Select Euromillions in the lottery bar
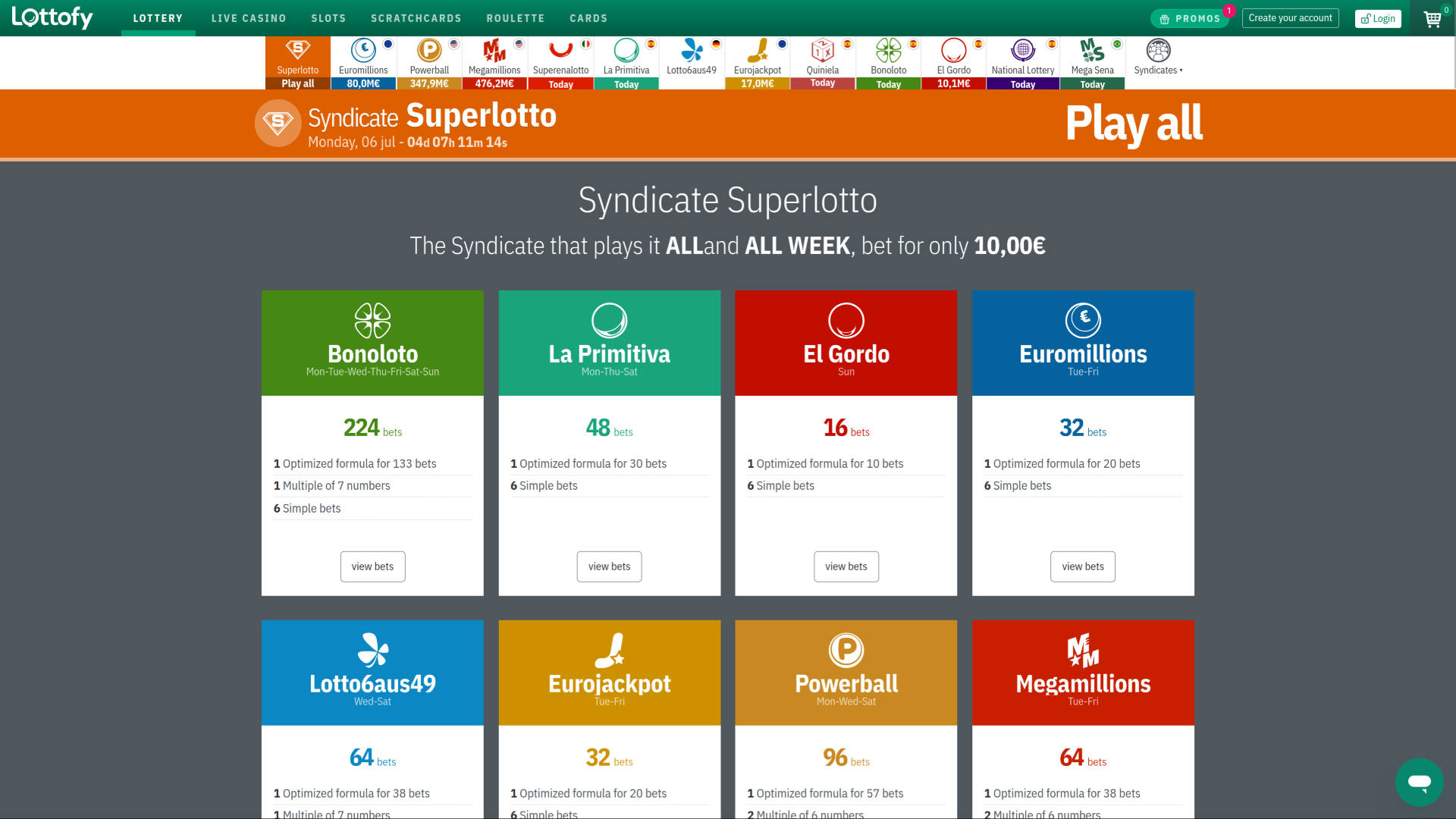1456x819 pixels. (363, 63)
